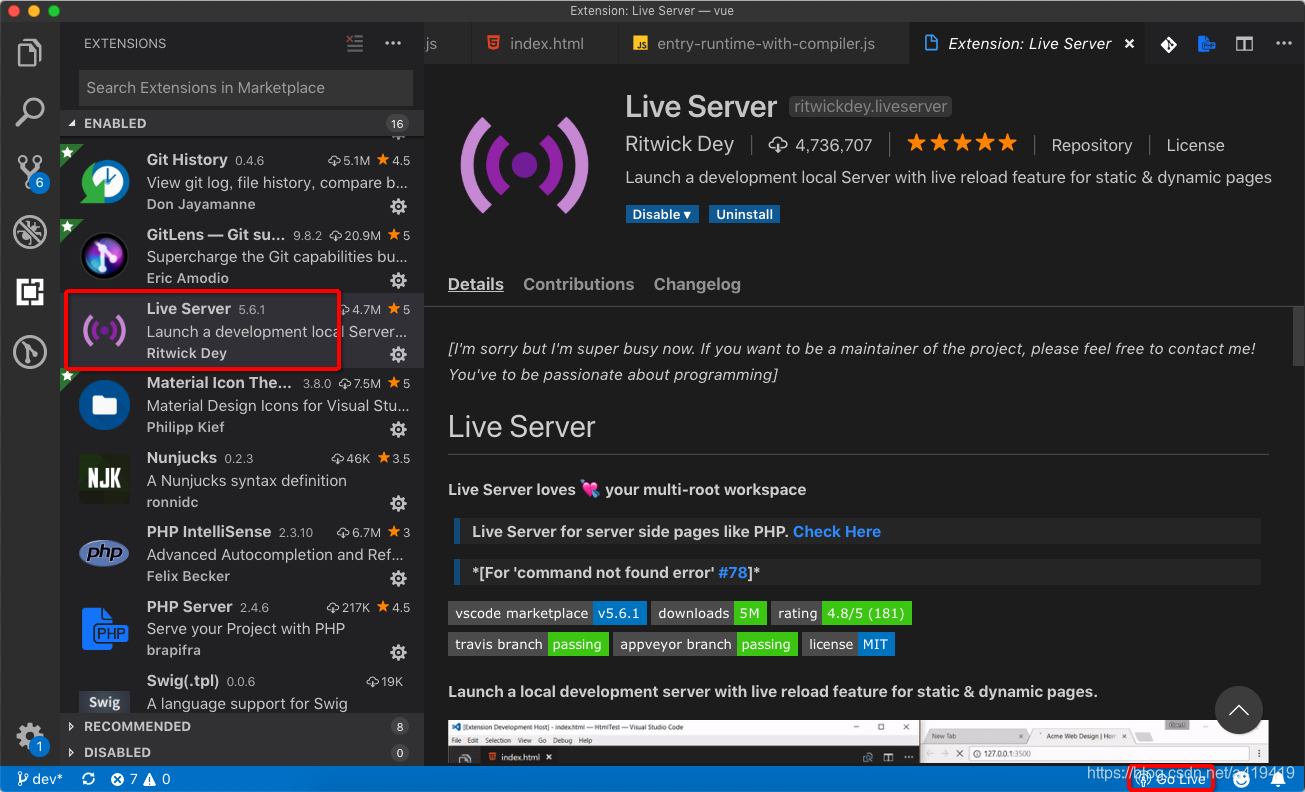
Task: Select the Extension: Live Server tab
Action: pyautogui.click(x=1028, y=44)
